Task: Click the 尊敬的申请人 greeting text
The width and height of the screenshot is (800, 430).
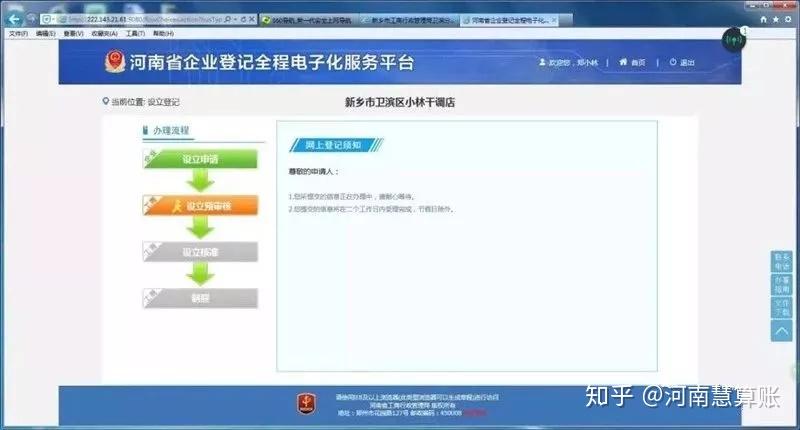Action: tap(313, 171)
